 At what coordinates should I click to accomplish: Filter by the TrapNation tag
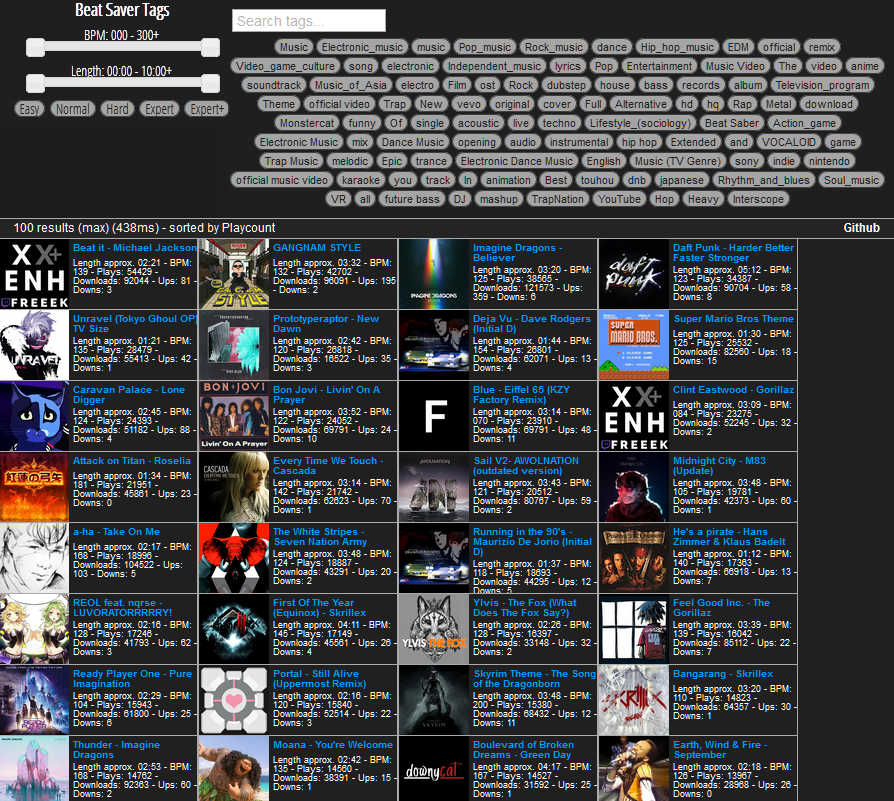click(x=557, y=199)
